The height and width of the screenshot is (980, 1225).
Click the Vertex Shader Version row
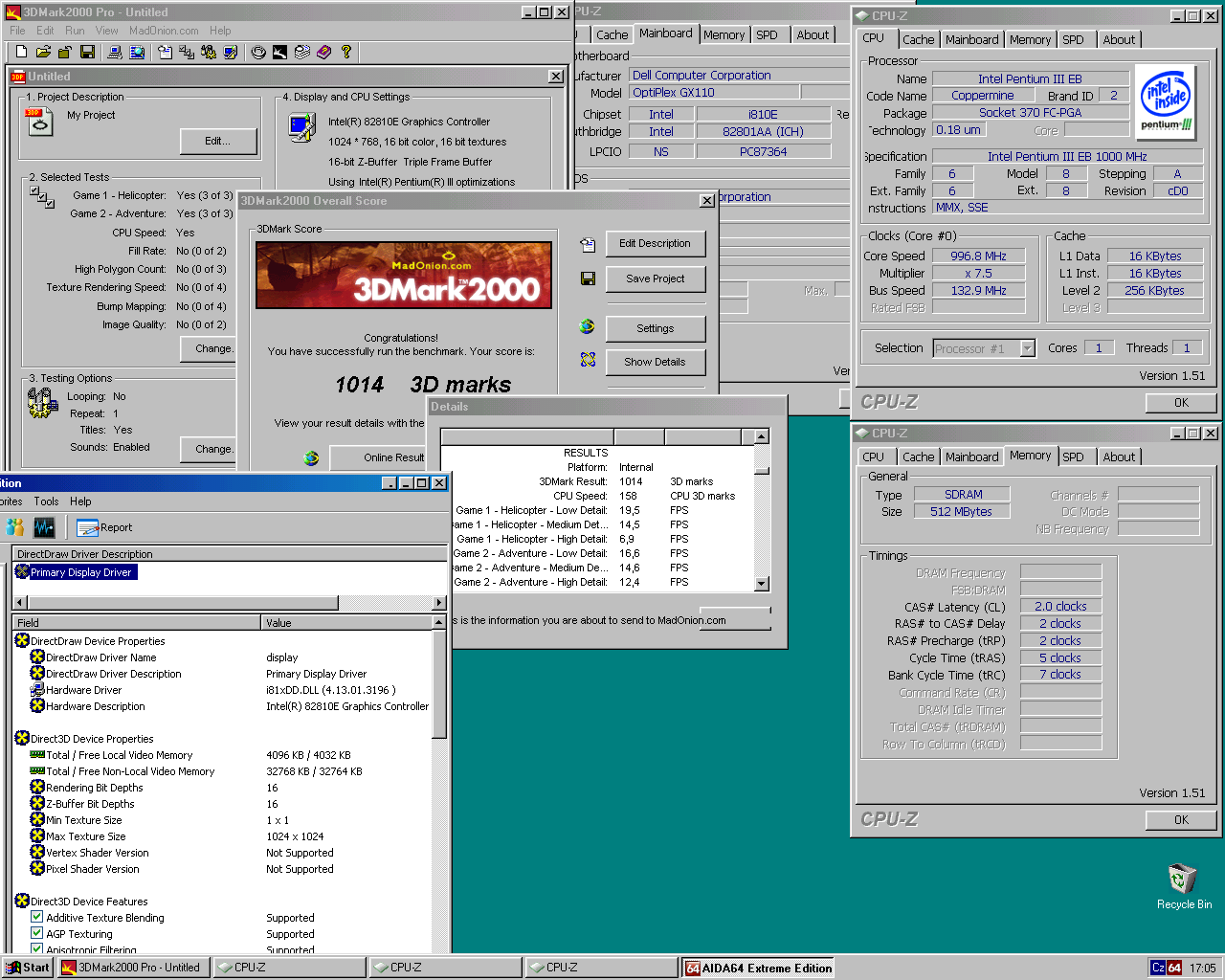(230, 853)
